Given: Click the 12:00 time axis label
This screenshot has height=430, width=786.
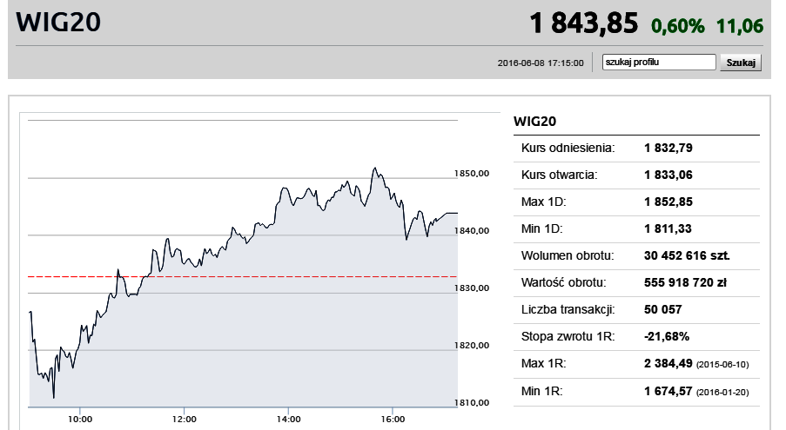Looking at the screenshot, I should pos(184,419).
